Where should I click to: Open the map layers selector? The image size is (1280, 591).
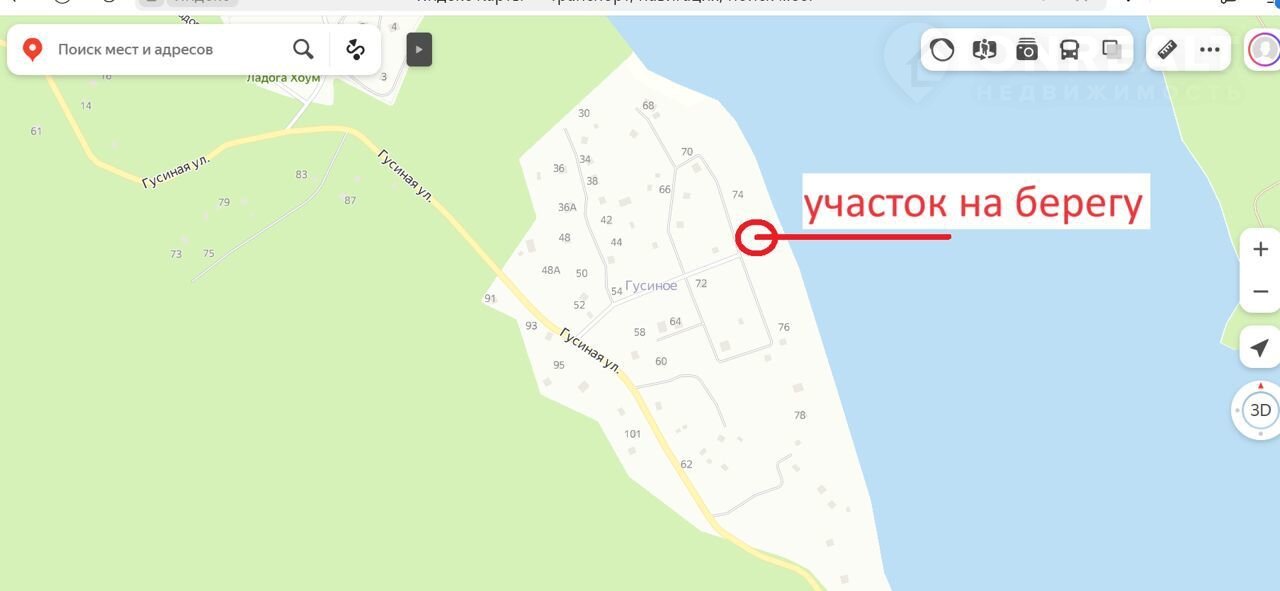[x=1111, y=49]
